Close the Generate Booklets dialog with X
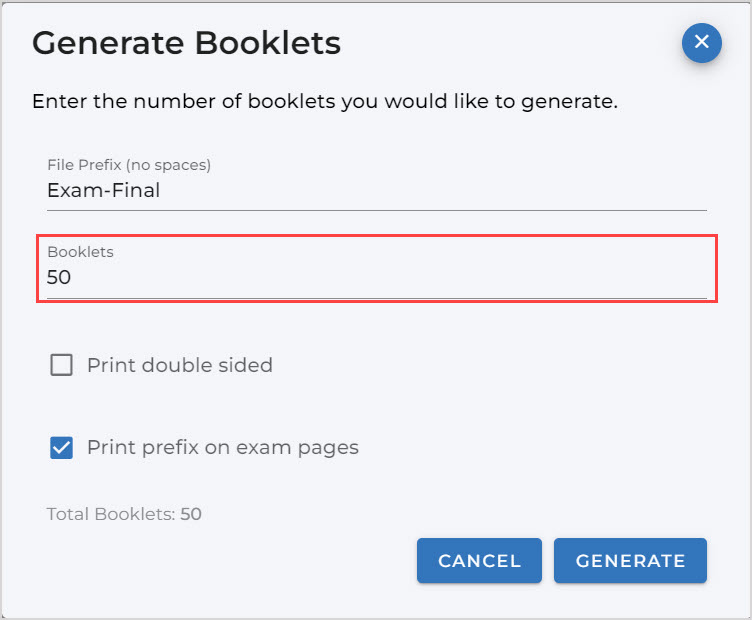The width and height of the screenshot is (752, 620). 702,42
